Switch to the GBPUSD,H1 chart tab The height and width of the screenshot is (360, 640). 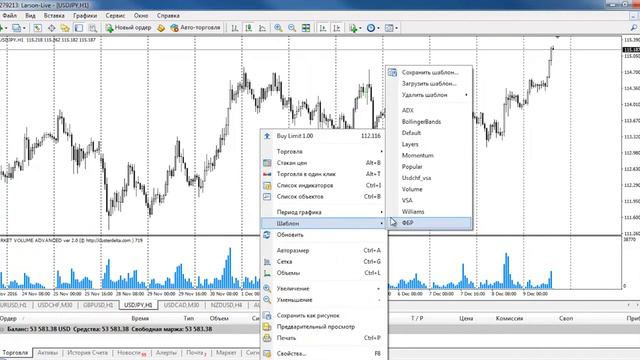click(x=98, y=305)
